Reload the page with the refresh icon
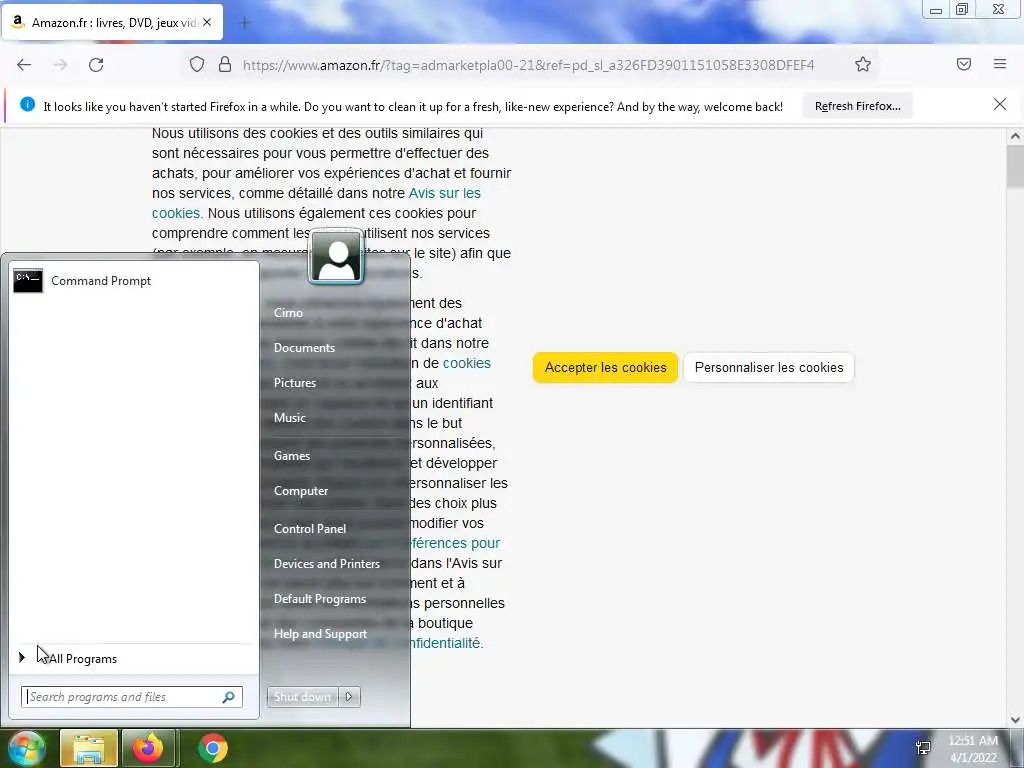This screenshot has width=1024, height=768. 96,65
